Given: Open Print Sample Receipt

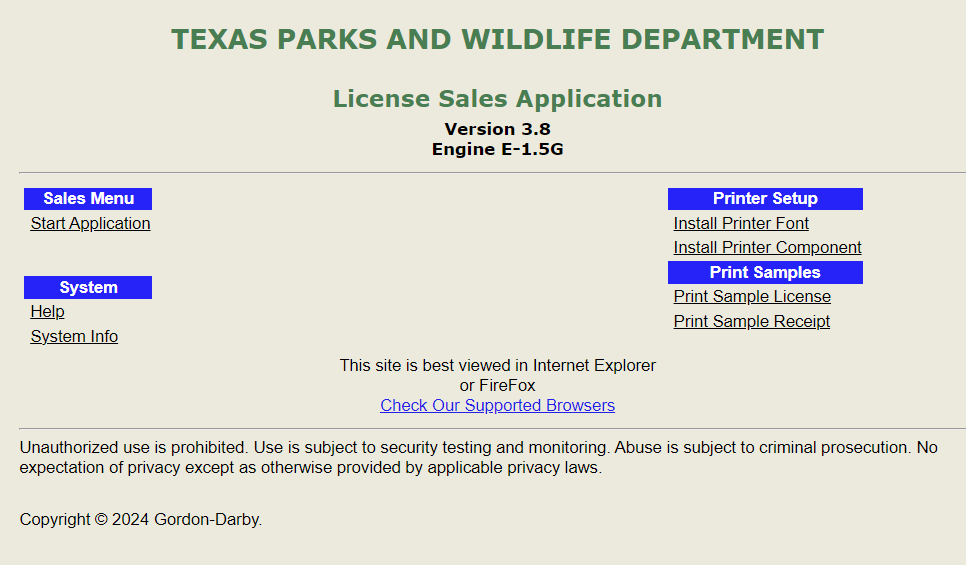Looking at the screenshot, I should (x=751, y=322).
